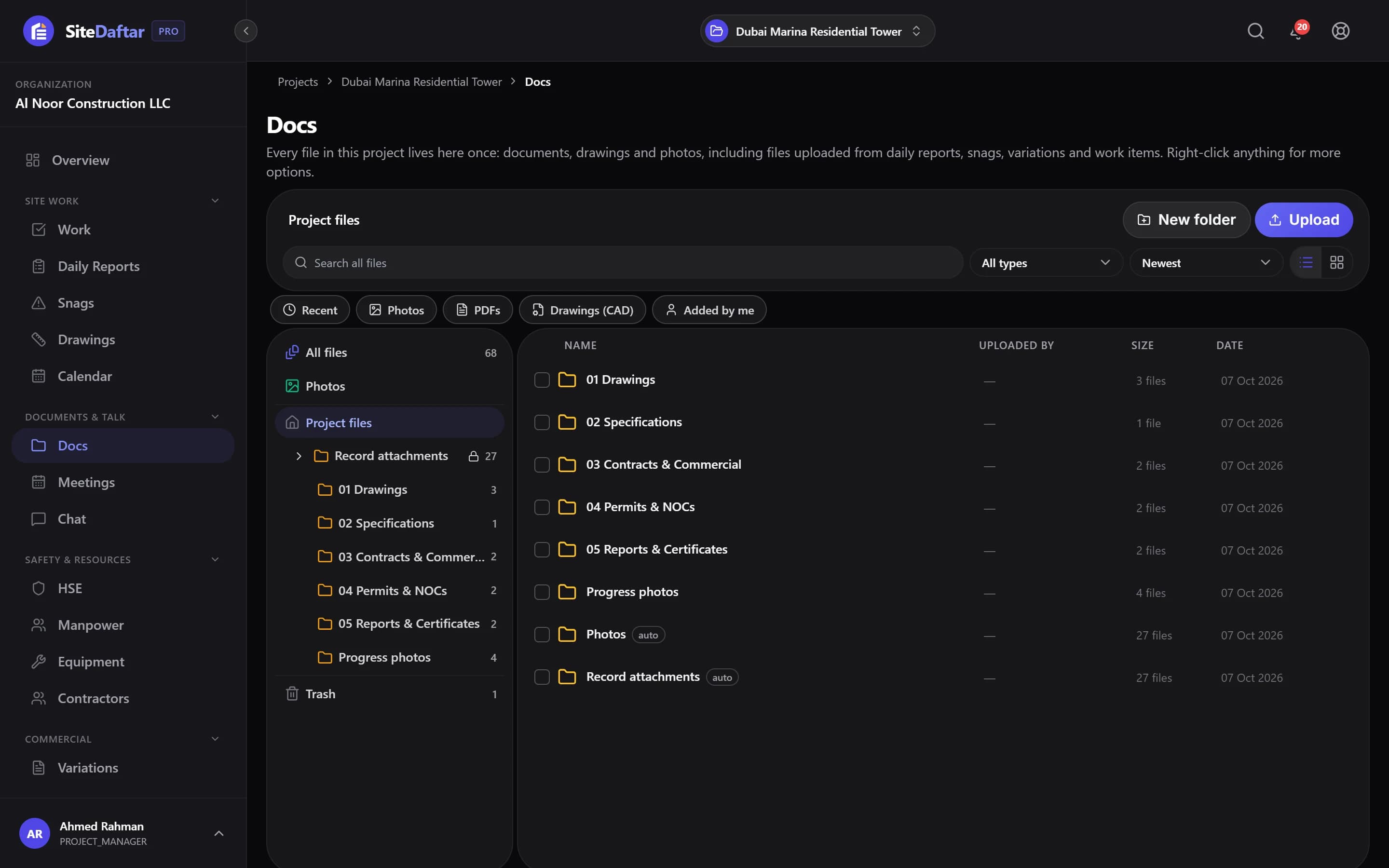Viewport: 1389px width, 868px height.
Task: Check the 04 Permits & NOCs row checkbox
Action: pos(542,507)
